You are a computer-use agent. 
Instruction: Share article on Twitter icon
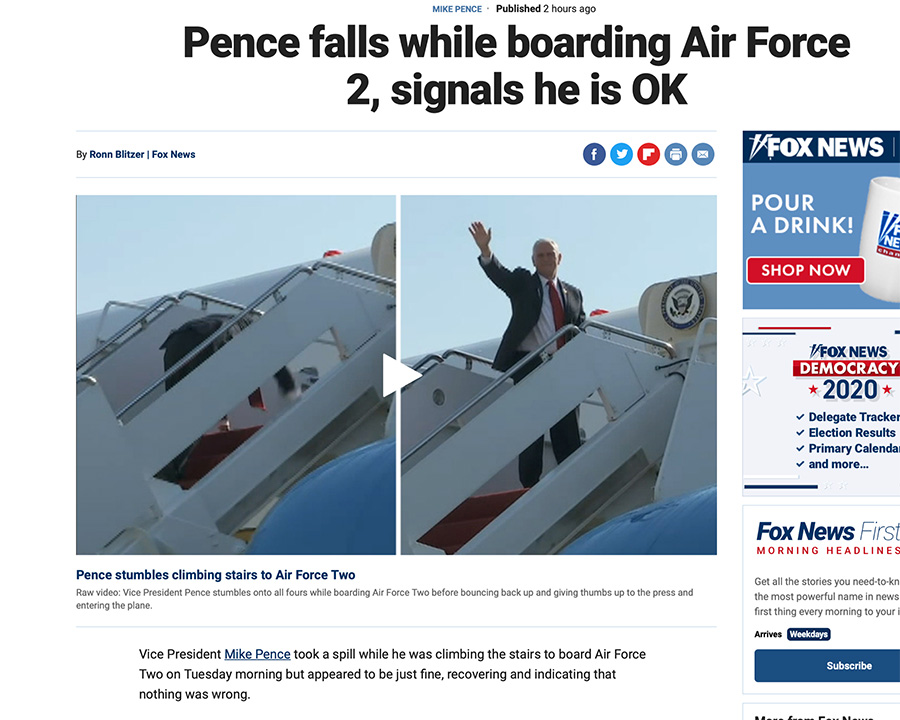[621, 154]
